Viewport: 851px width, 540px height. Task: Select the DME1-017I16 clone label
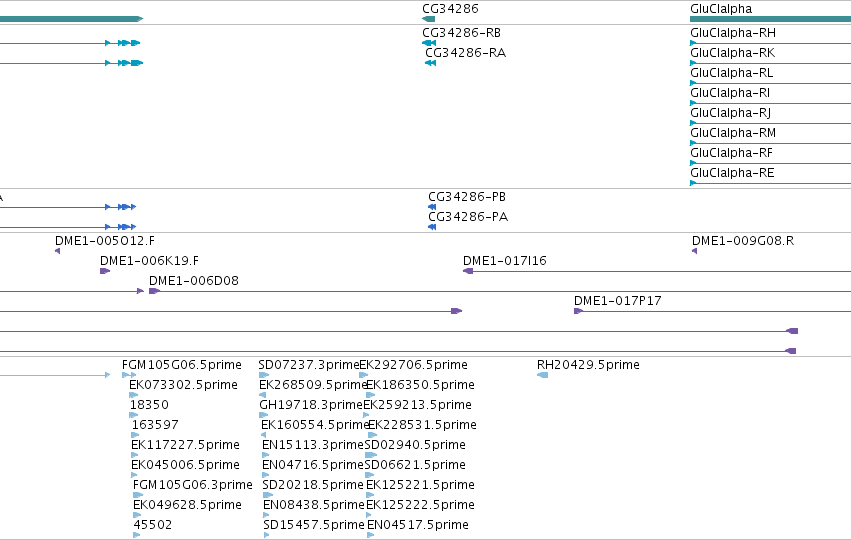pyautogui.click(x=505, y=261)
